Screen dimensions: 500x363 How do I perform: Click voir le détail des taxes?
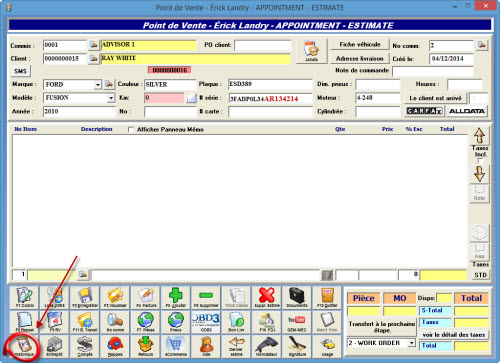pos(454,334)
